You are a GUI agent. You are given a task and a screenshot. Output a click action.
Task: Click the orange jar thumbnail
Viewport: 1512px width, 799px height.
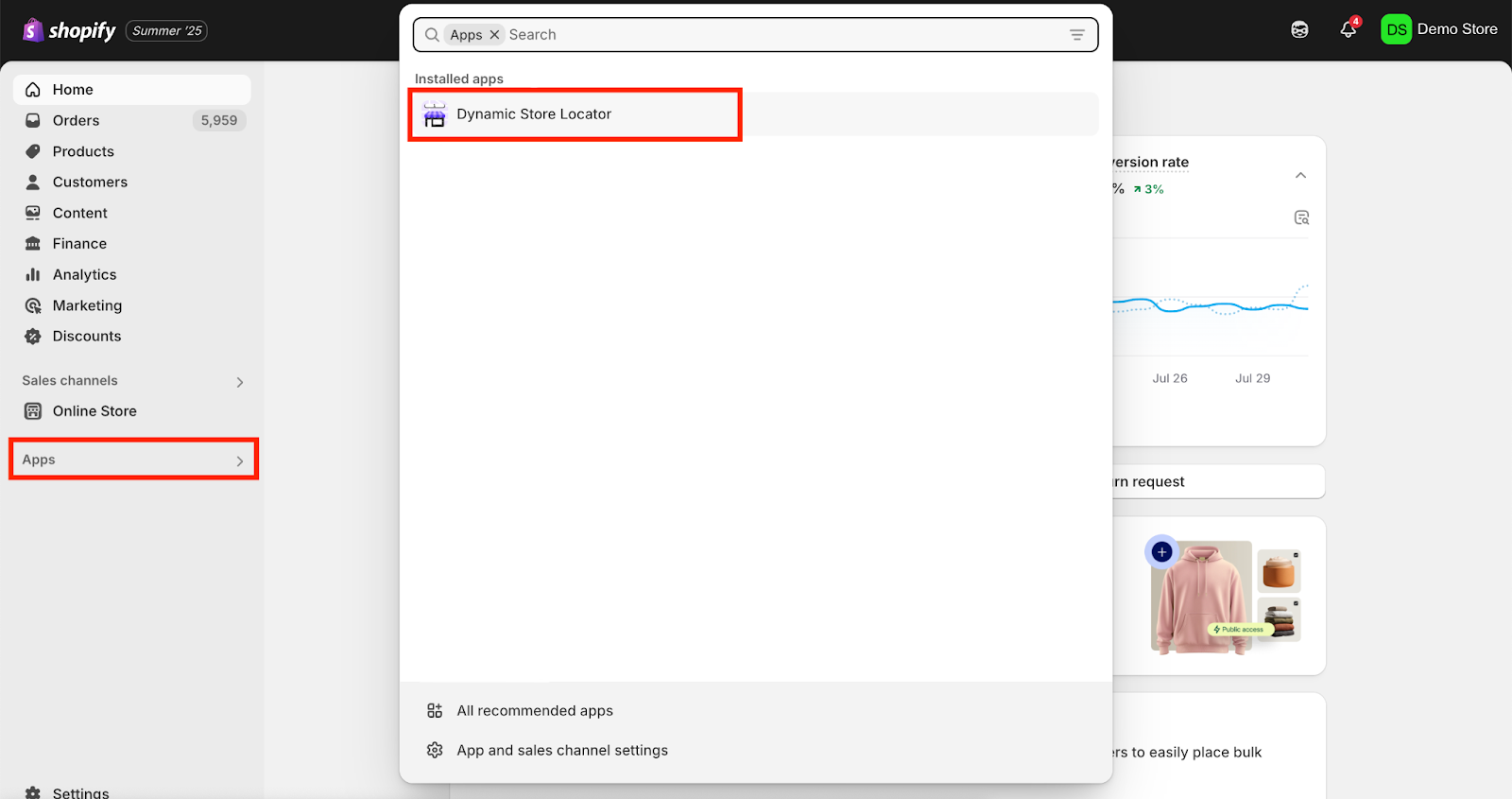point(1279,571)
